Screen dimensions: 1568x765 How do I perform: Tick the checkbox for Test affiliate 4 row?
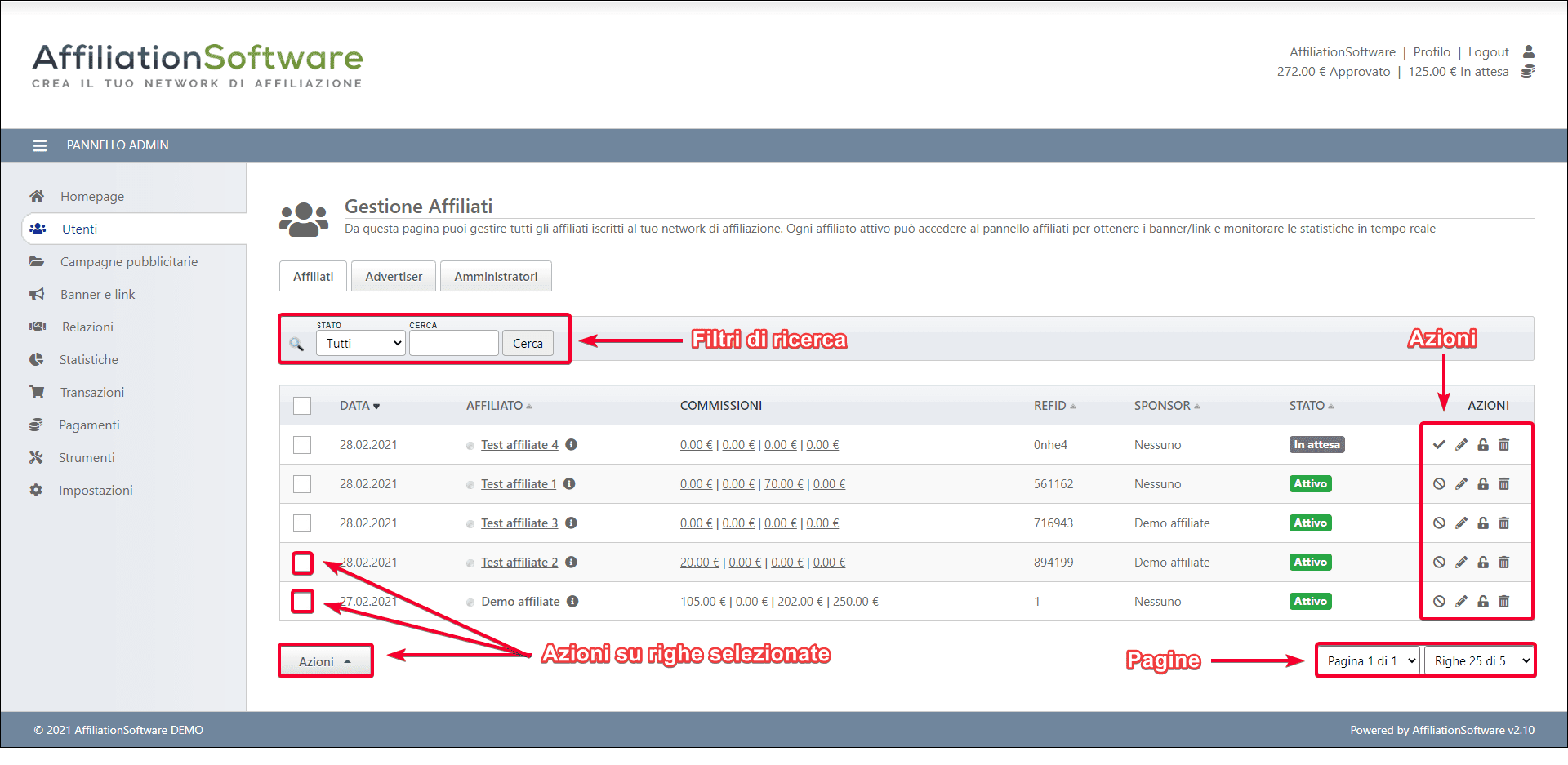(302, 445)
